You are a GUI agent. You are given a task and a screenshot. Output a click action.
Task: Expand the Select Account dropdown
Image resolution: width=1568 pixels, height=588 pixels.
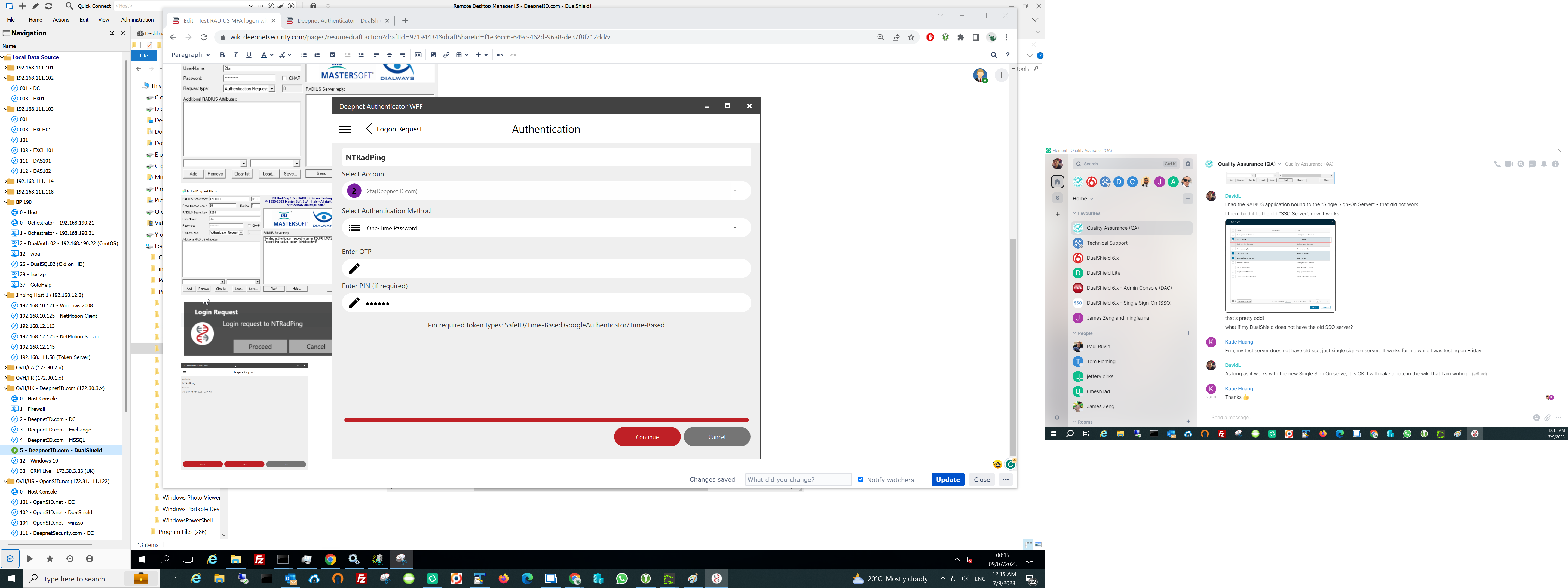(735, 191)
